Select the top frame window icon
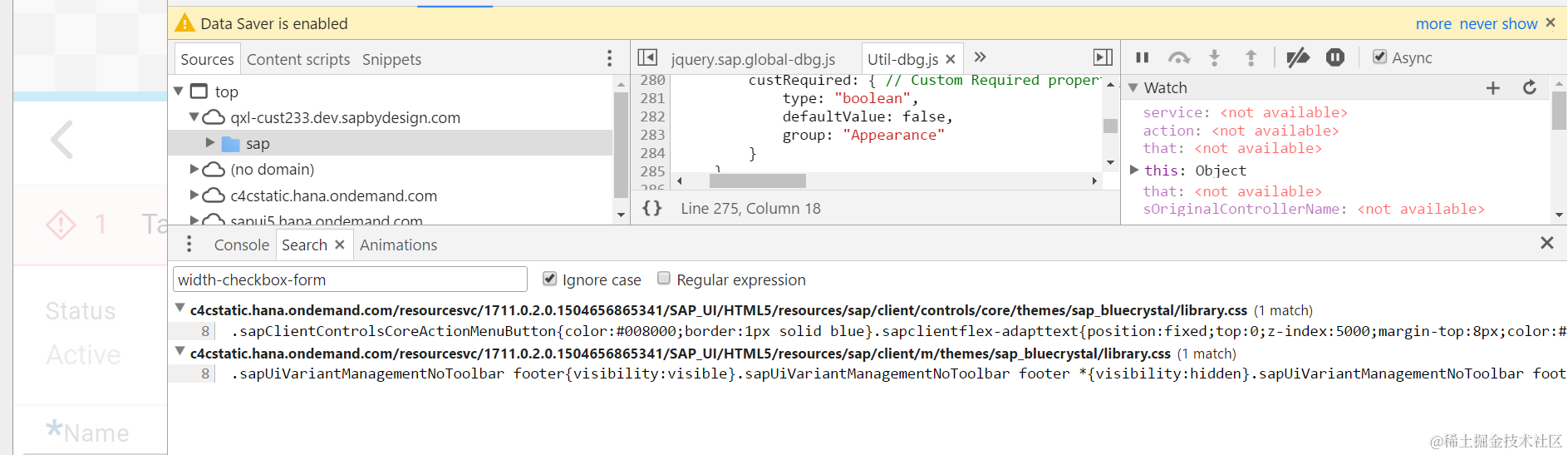1568x455 pixels. (199, 91)
